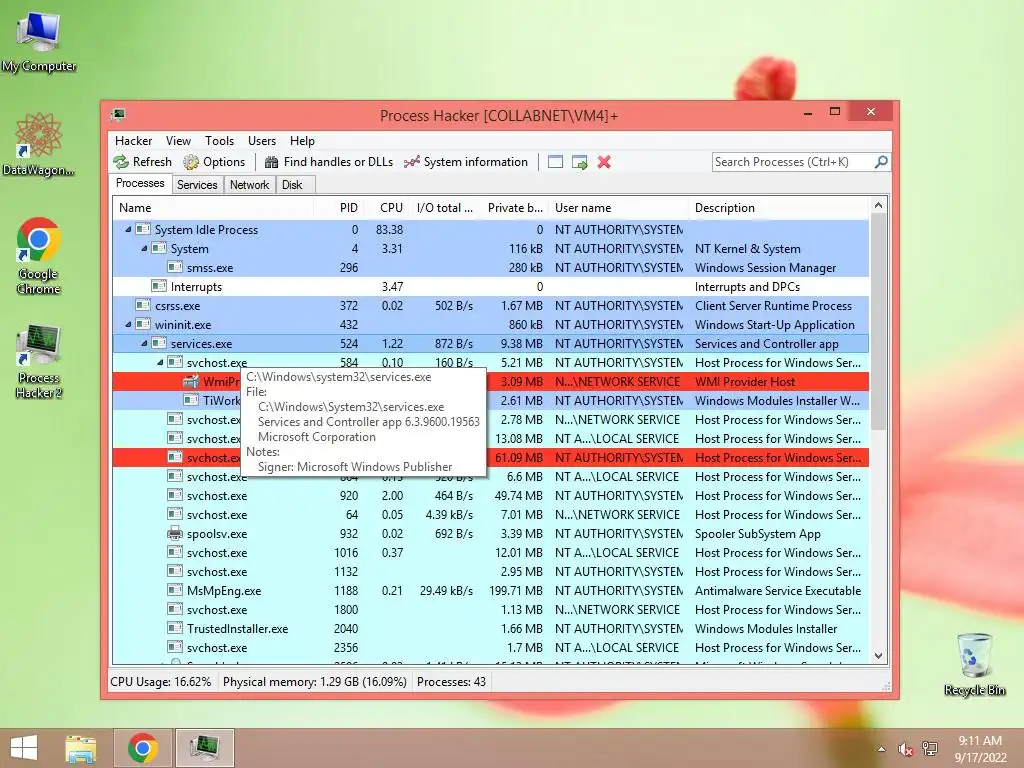1024x768 pixels.
Task: Open the Hacker menu
Action: (133, 140)
